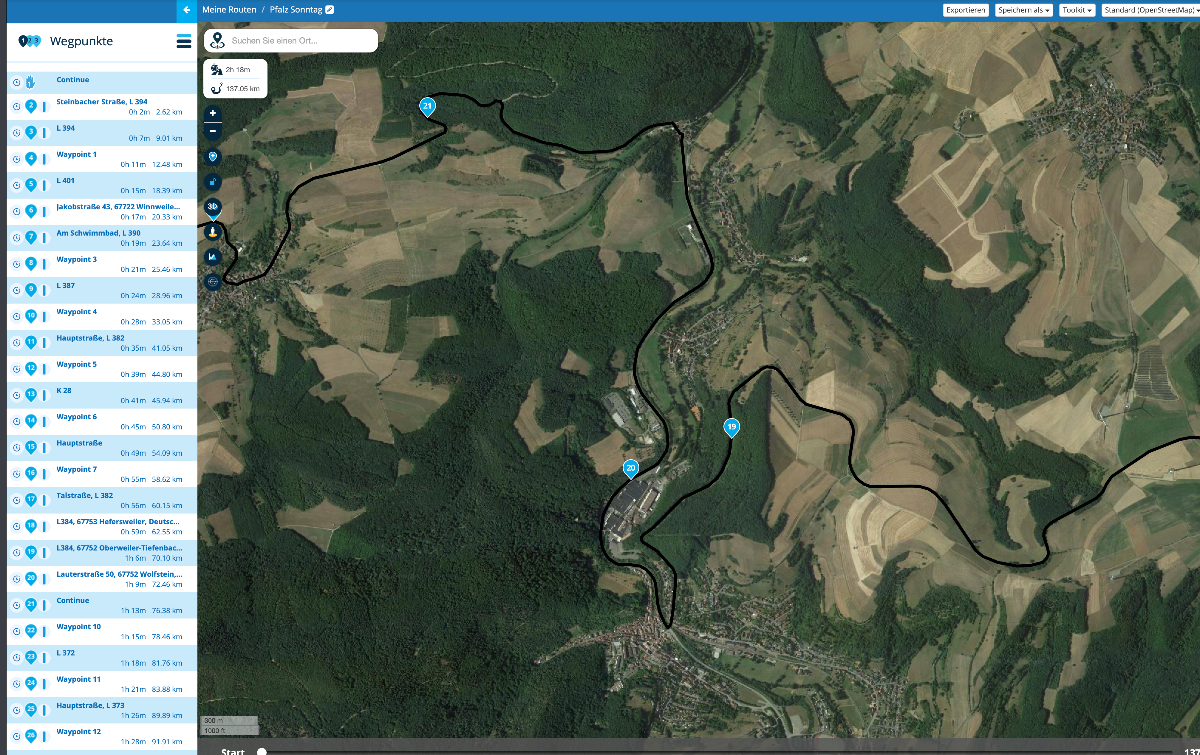
Task: Toggle the route lock padlock icon
Action: click(212, 182)
